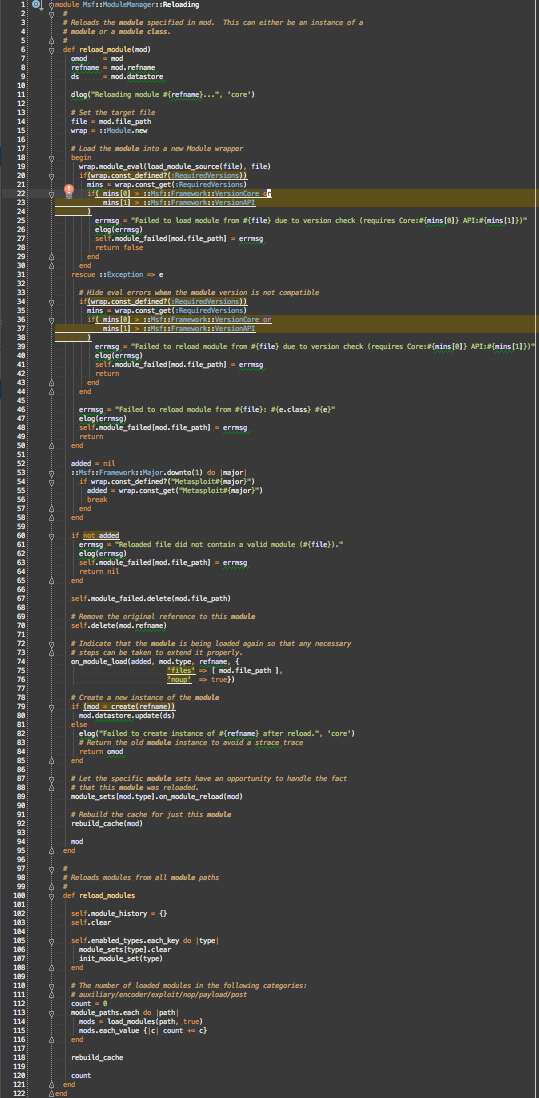Collapse the if wrap.const_defined? block on line 20
The image size is (539, 1098).
tap(51, 176)
